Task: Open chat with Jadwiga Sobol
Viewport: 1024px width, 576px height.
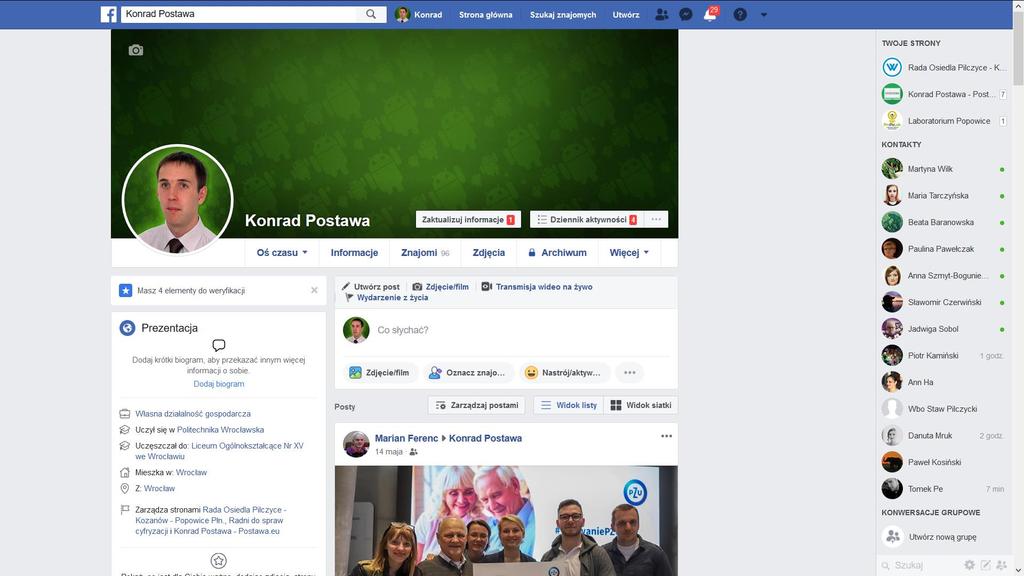Action: [x=944, y=329]
